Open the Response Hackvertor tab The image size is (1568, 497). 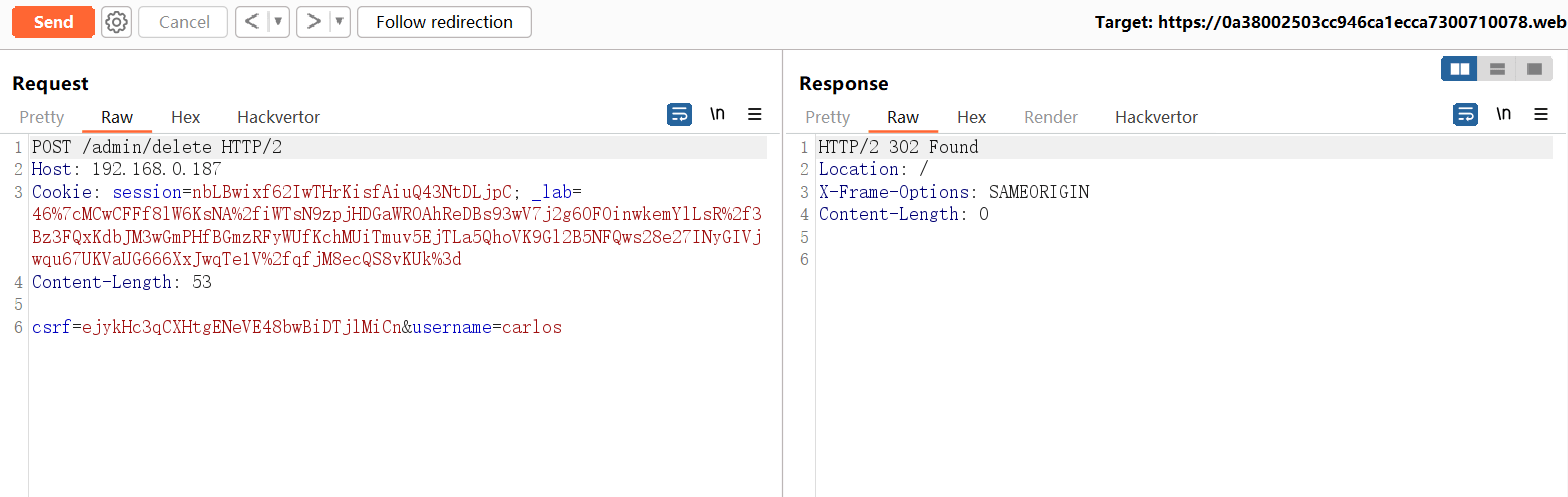pyautogui.click(x=1156, y=117)
